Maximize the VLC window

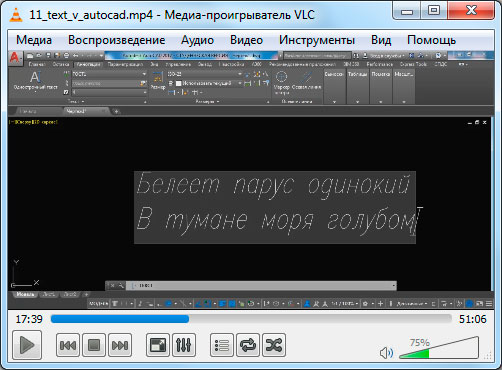[434, 11]
